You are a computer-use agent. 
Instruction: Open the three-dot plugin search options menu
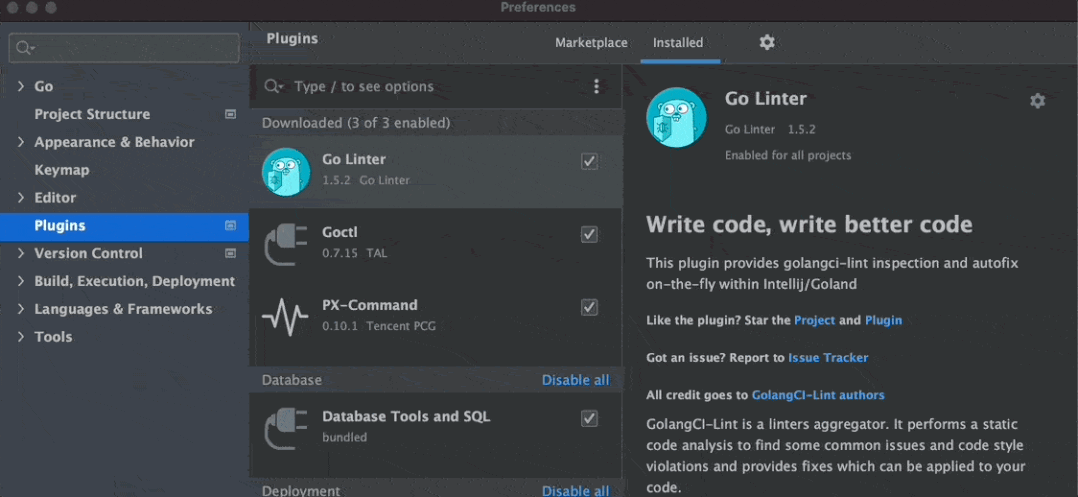pyautogui.click(x=597, y=87)
